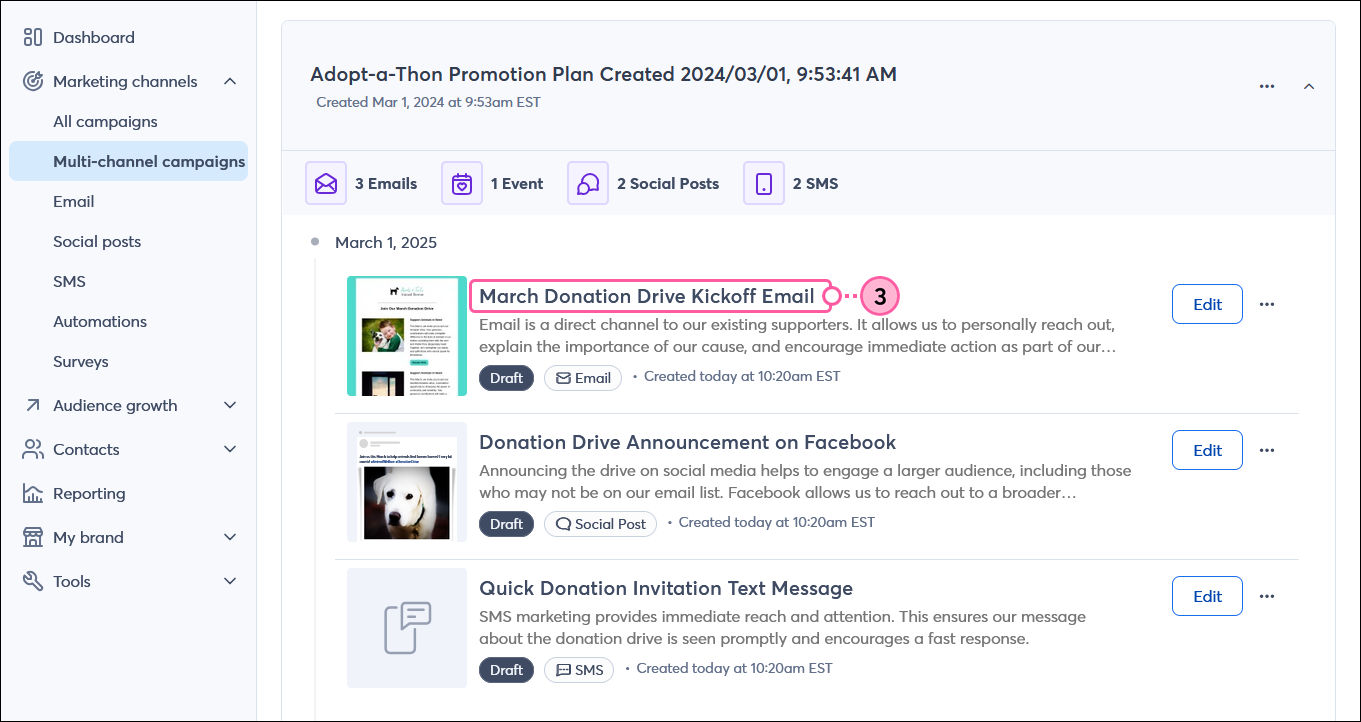Viewport: 1361px width, 722px height.
Task: Open Automations in sidebar
Action: pos(100,321)
